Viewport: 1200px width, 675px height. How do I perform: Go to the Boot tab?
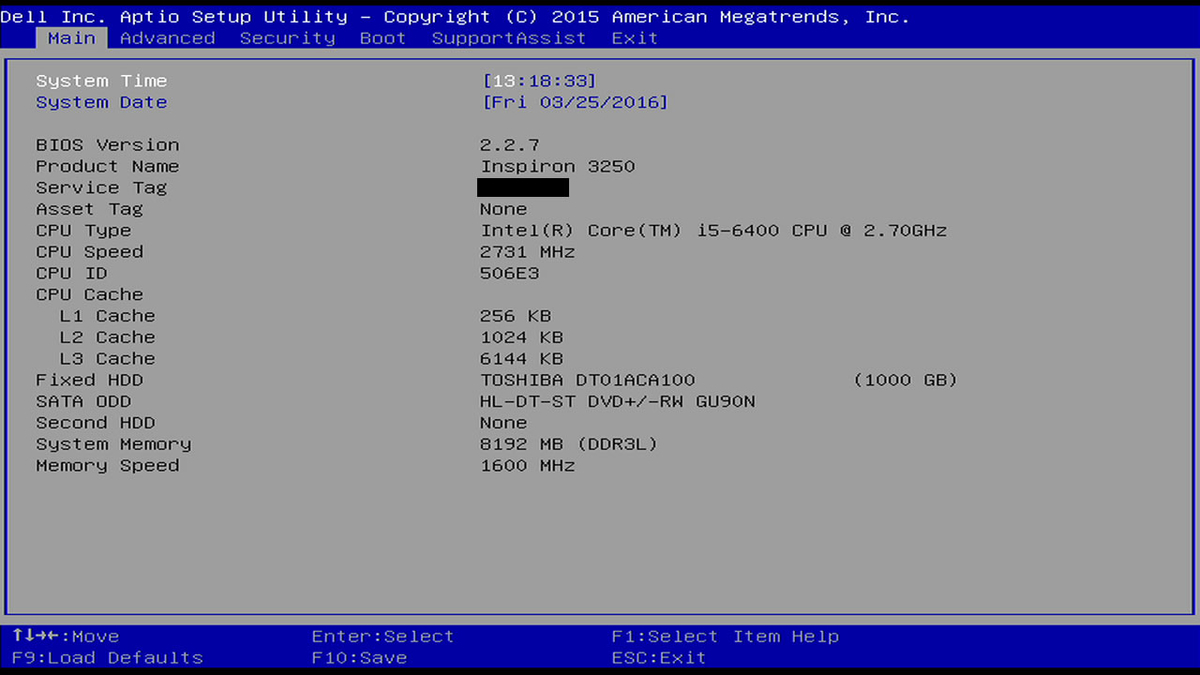click(383, 38)
